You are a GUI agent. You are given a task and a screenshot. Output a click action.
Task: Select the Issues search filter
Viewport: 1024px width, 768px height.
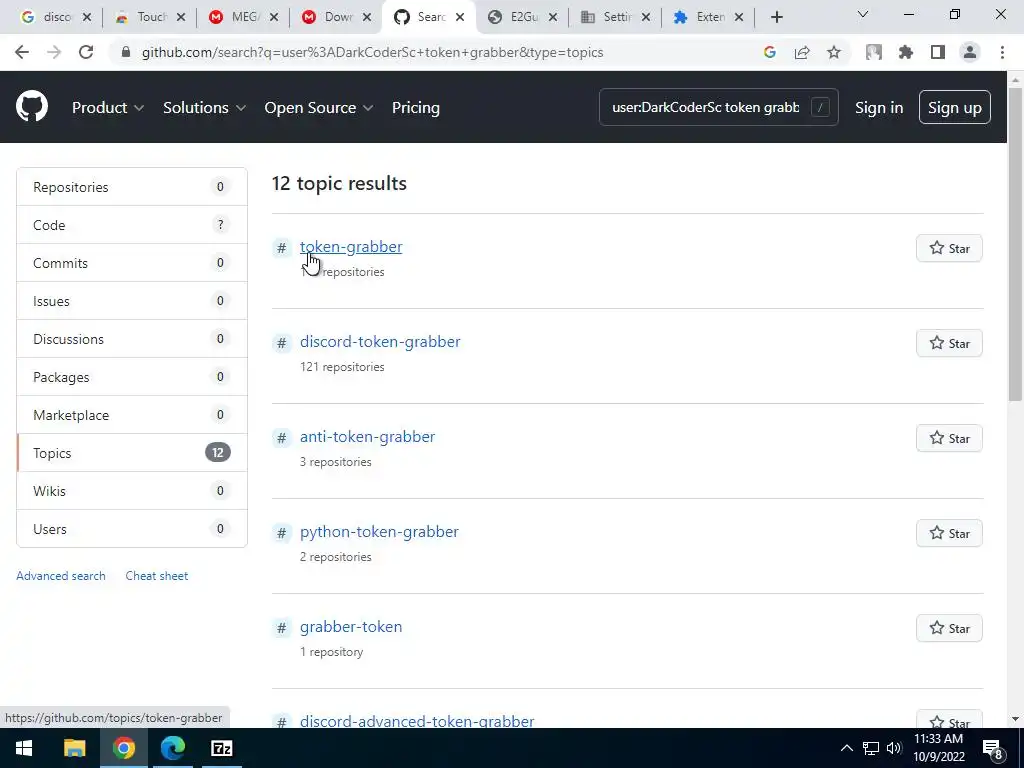click(x=132, y=300)
